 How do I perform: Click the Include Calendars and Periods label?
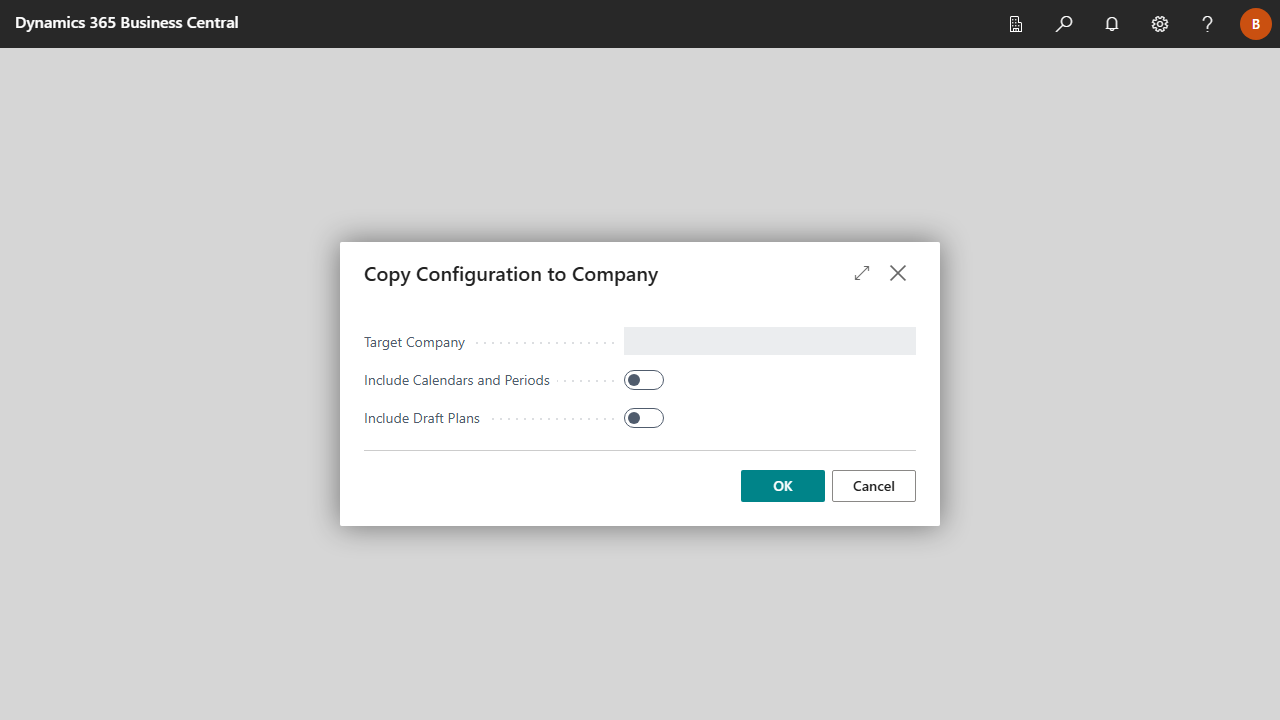click(x=457, y=380)
